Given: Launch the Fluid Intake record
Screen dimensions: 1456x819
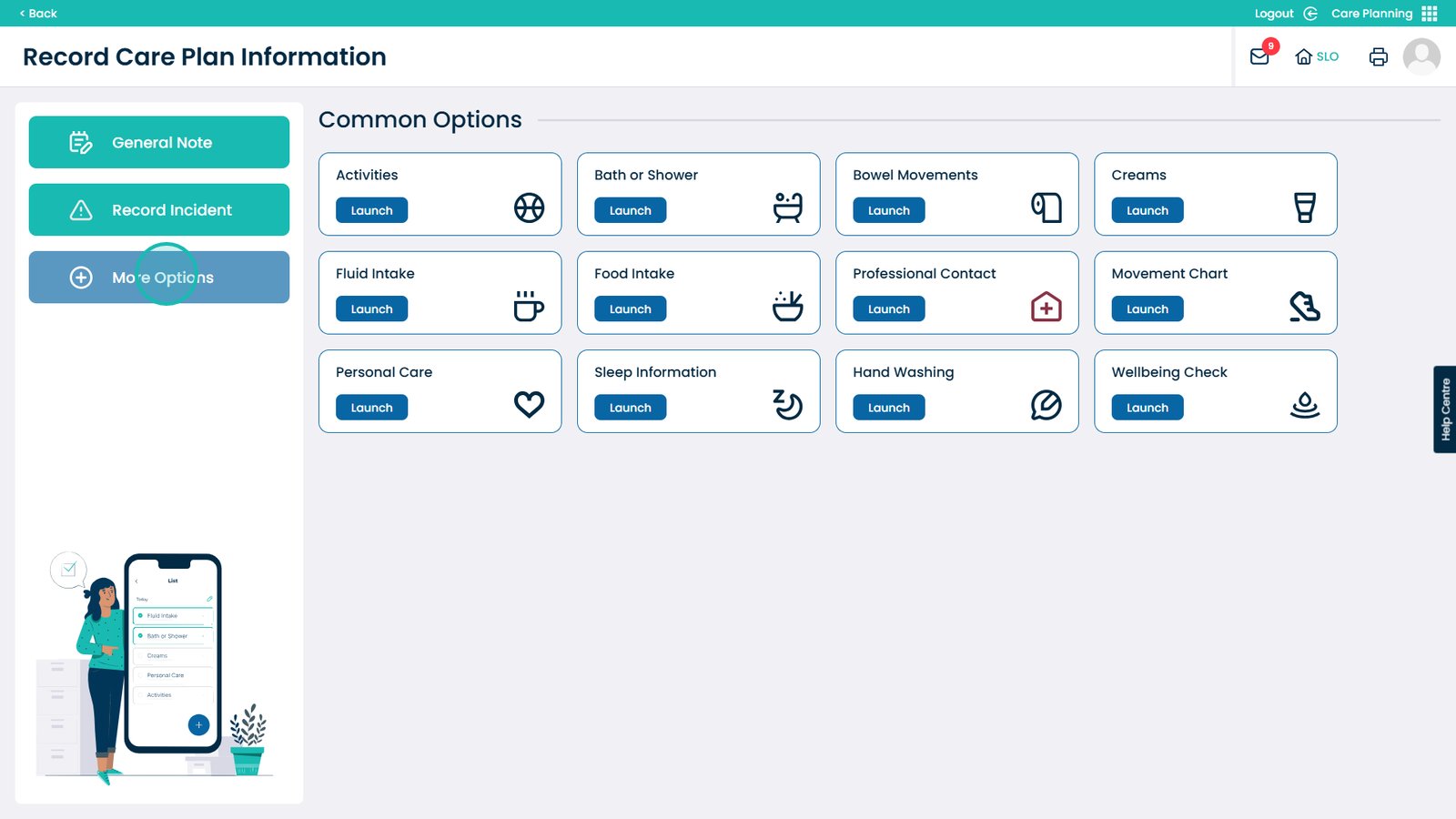Looking at the screenshot, I should click(371, 309).
